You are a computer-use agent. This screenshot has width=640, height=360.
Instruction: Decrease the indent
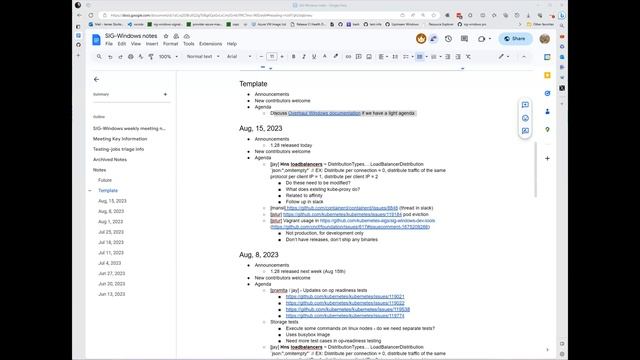click(x=448, y=57)
